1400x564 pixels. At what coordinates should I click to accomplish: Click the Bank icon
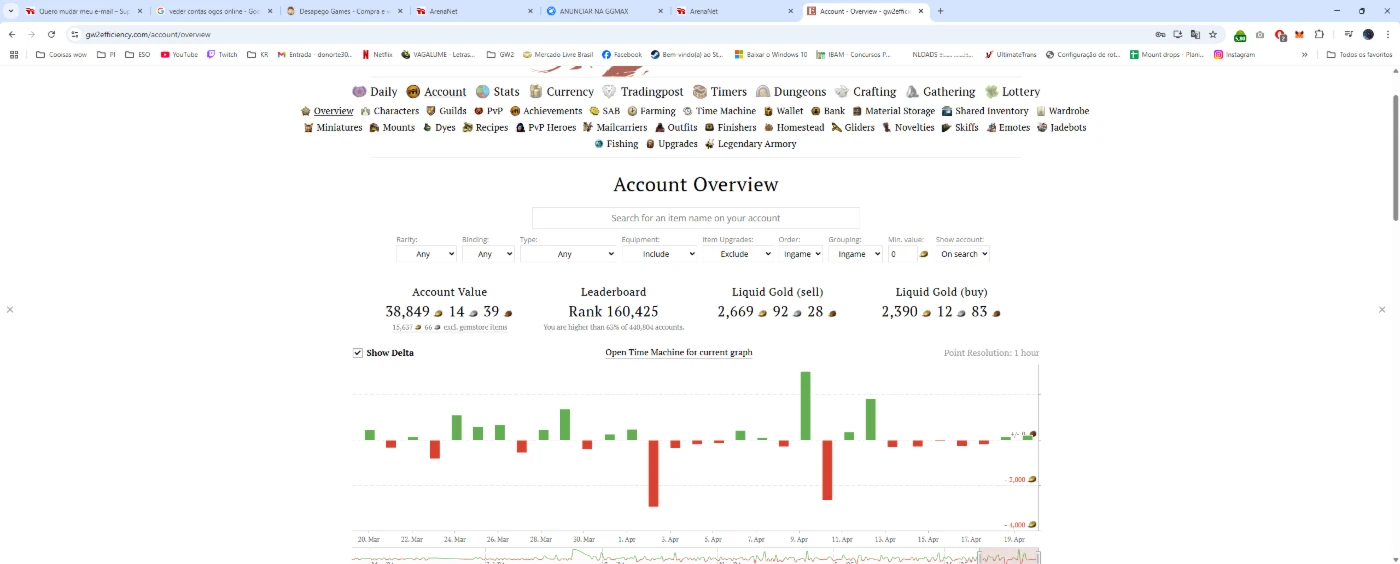click(x=815, y=111)
